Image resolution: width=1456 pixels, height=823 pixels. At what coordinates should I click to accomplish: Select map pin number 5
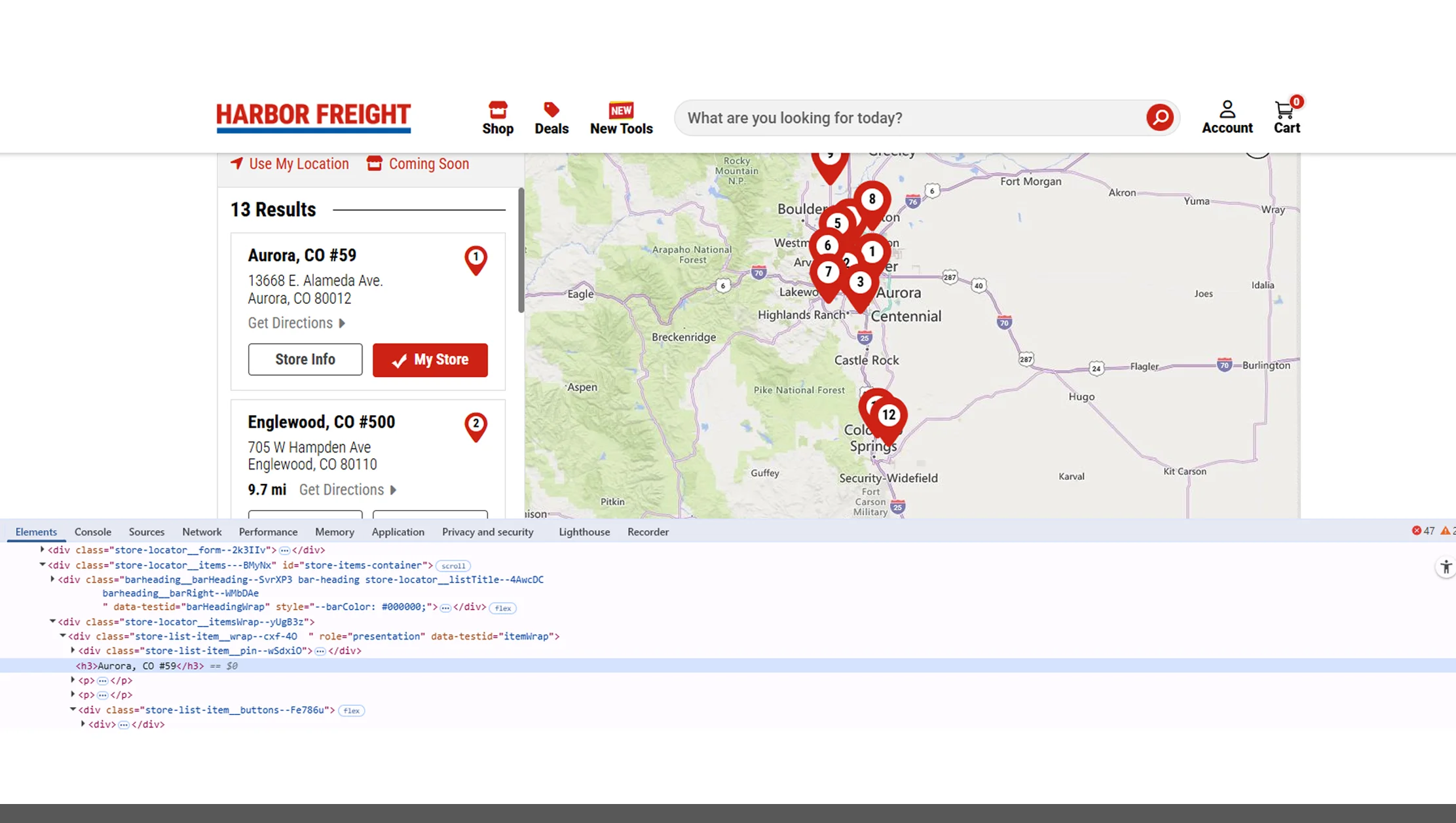point(837,224)
